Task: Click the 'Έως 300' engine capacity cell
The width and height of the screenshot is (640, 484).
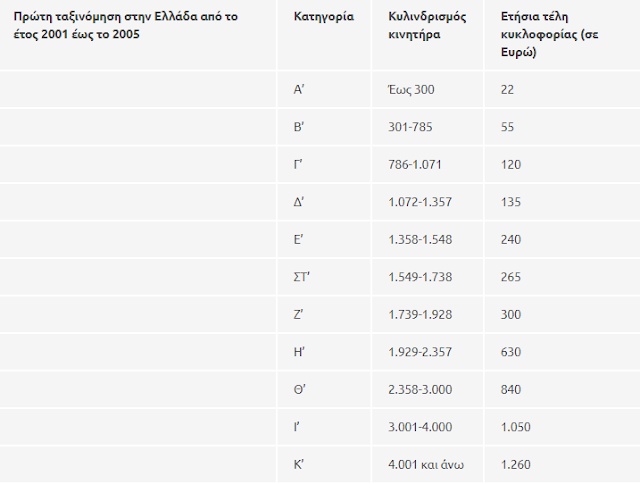Action: (411, 90)
